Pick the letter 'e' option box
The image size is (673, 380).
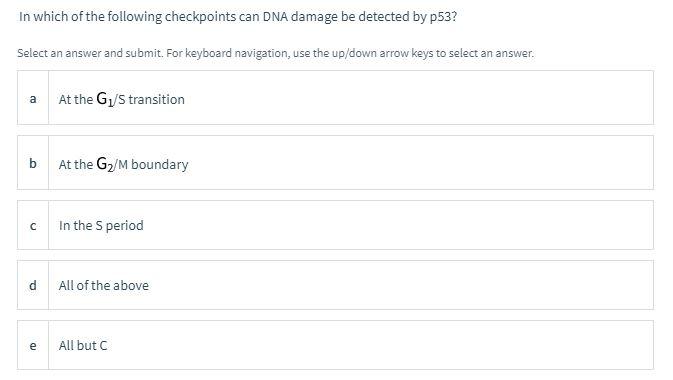point(33,345)
